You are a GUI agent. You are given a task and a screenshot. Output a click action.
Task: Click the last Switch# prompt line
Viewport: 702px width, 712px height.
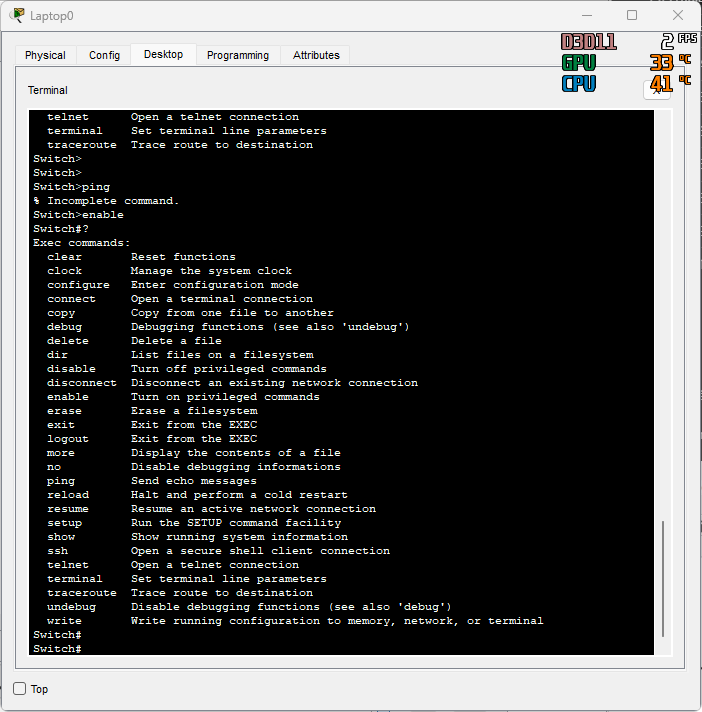57,649
